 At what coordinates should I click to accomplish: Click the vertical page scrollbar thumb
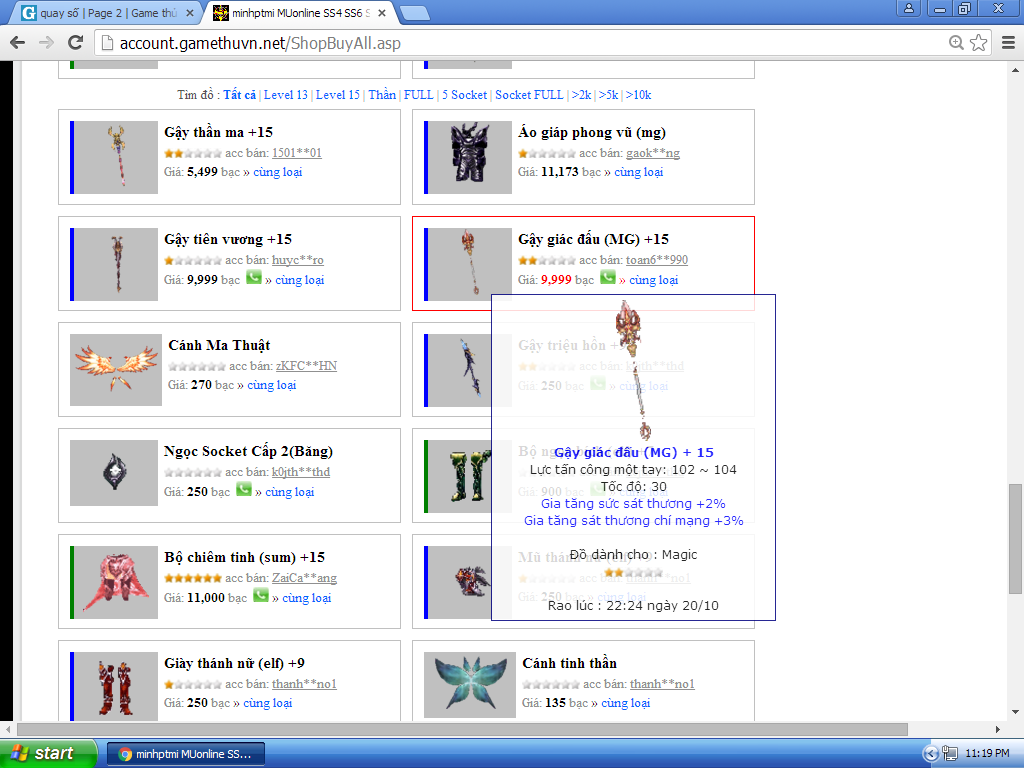tap(1015, 539)
